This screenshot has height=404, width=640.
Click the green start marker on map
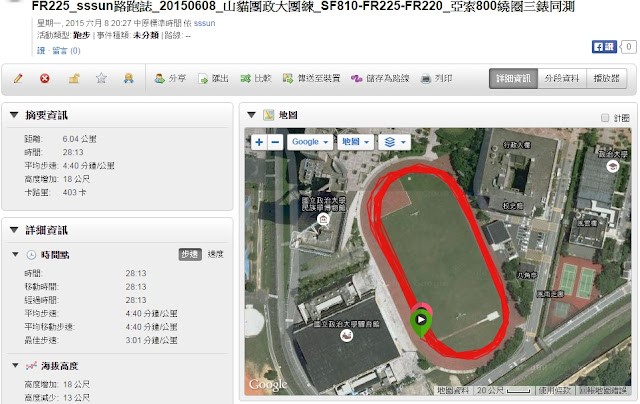(421, 322)
